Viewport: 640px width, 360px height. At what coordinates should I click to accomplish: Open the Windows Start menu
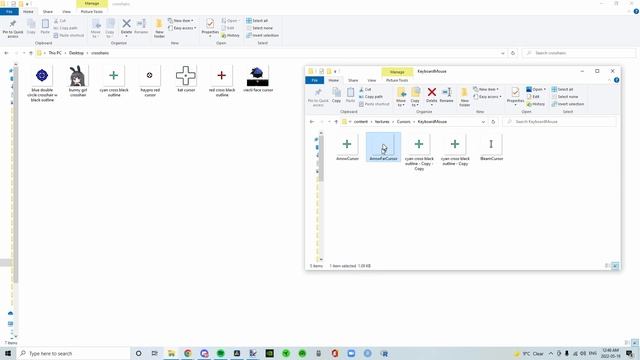[x=8, y=353]
